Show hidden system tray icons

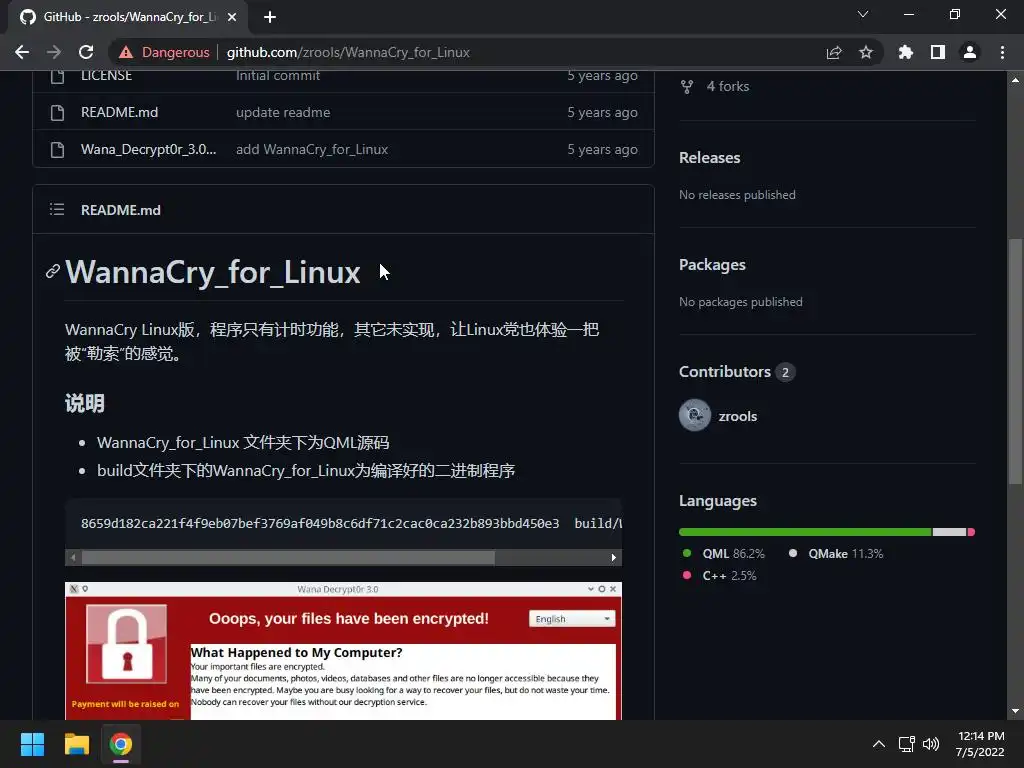pos(879,744)
